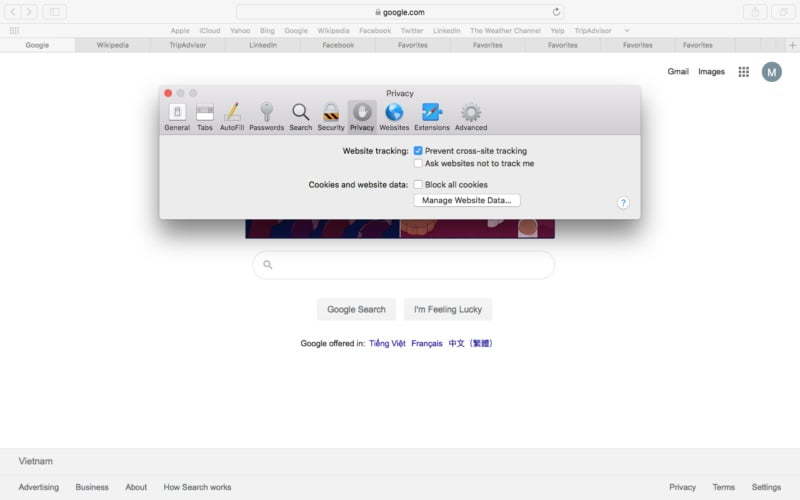The width and height of the screenshot is (800, 500).
Task: Show all tabs overview button
Action: click(x=783, y=12)
